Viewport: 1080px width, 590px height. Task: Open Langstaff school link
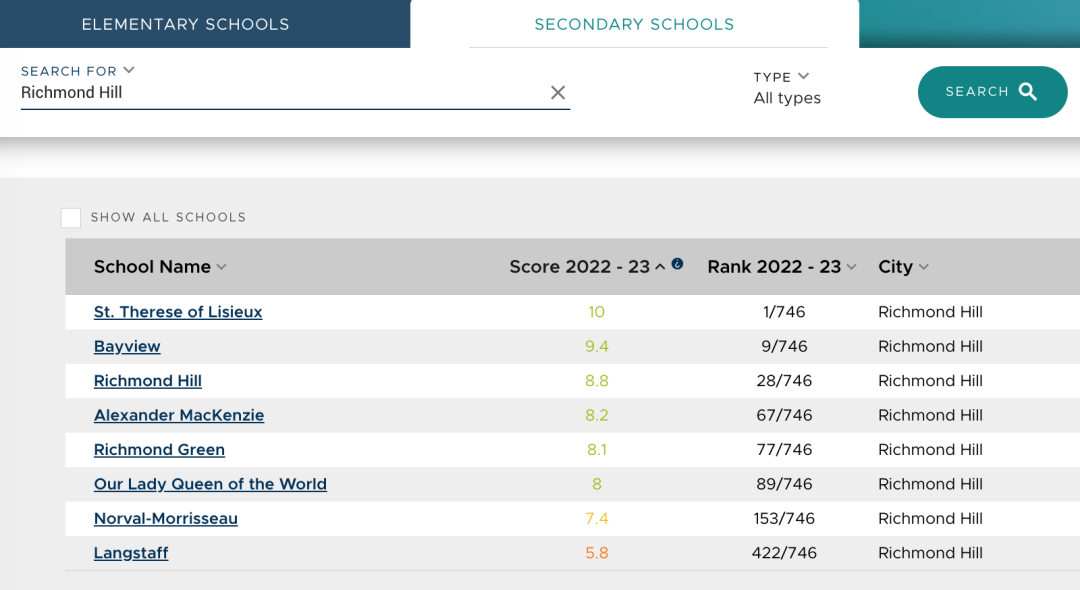[x=131, y=553]
